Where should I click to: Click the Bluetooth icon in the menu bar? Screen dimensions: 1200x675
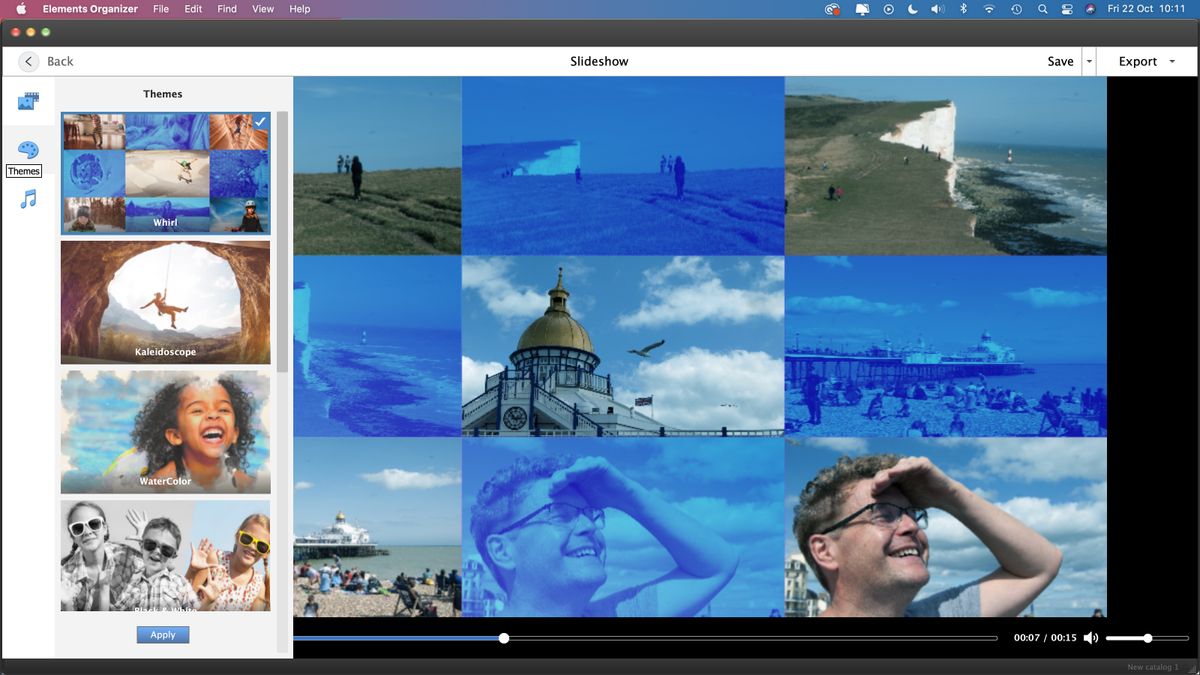(x=963, y=9)
